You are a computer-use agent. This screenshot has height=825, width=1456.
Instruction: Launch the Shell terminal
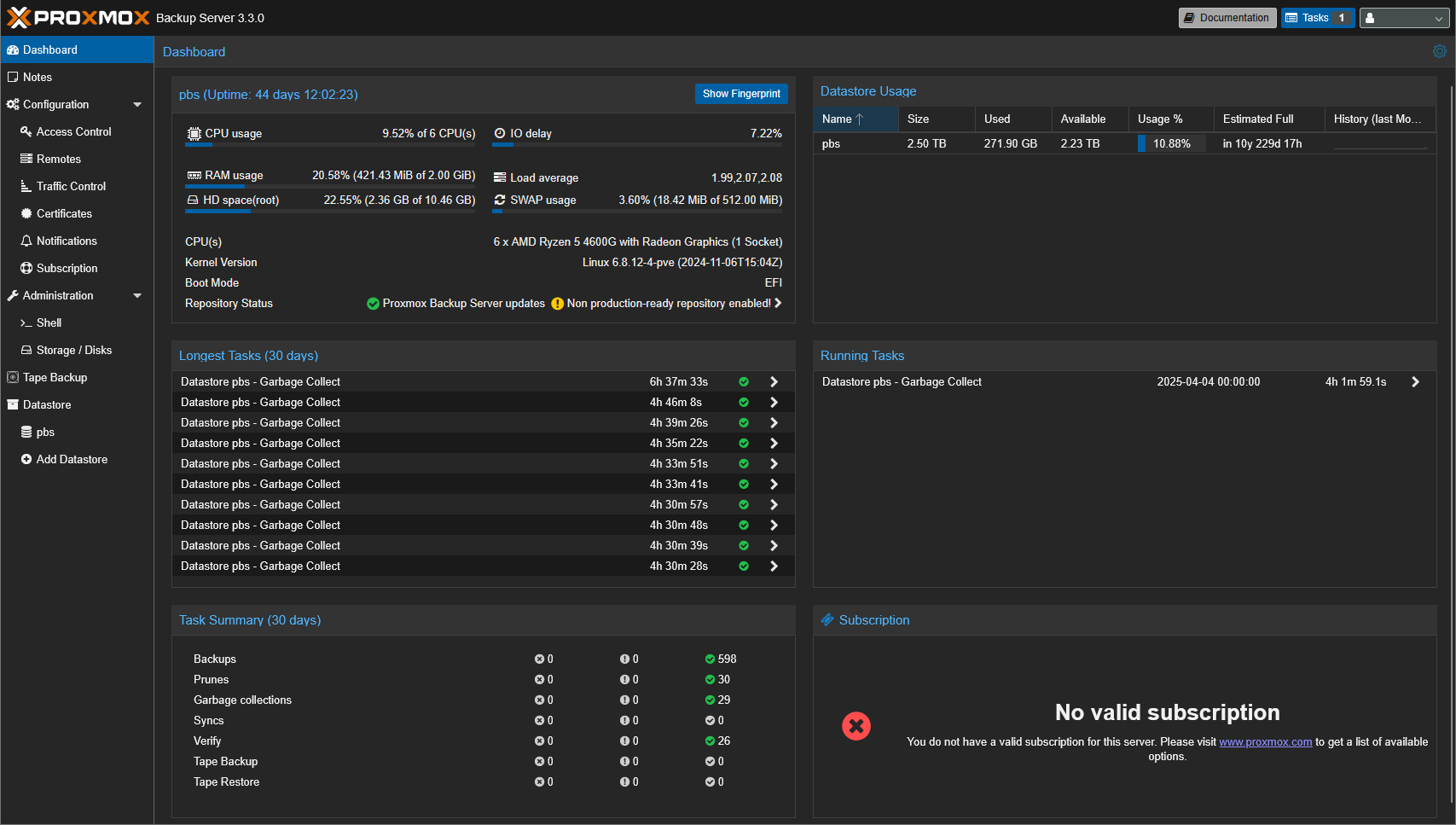(49, 322)
